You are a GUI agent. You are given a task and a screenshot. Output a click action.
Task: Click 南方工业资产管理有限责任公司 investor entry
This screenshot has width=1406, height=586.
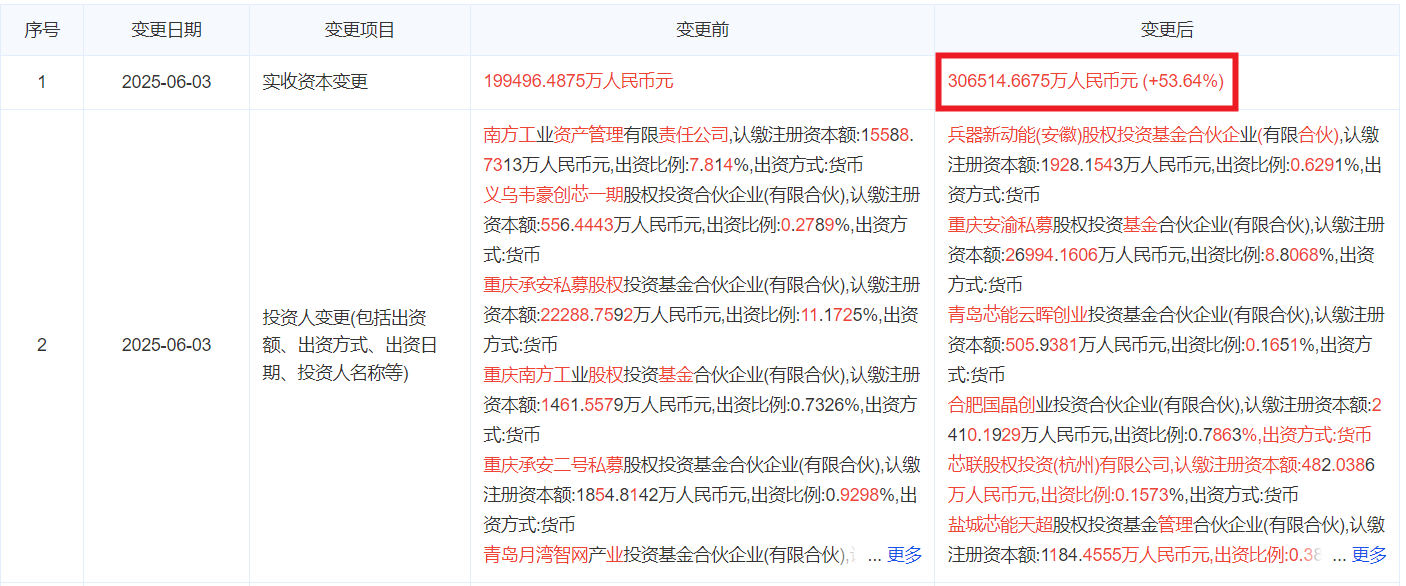[x=606, y=135]
